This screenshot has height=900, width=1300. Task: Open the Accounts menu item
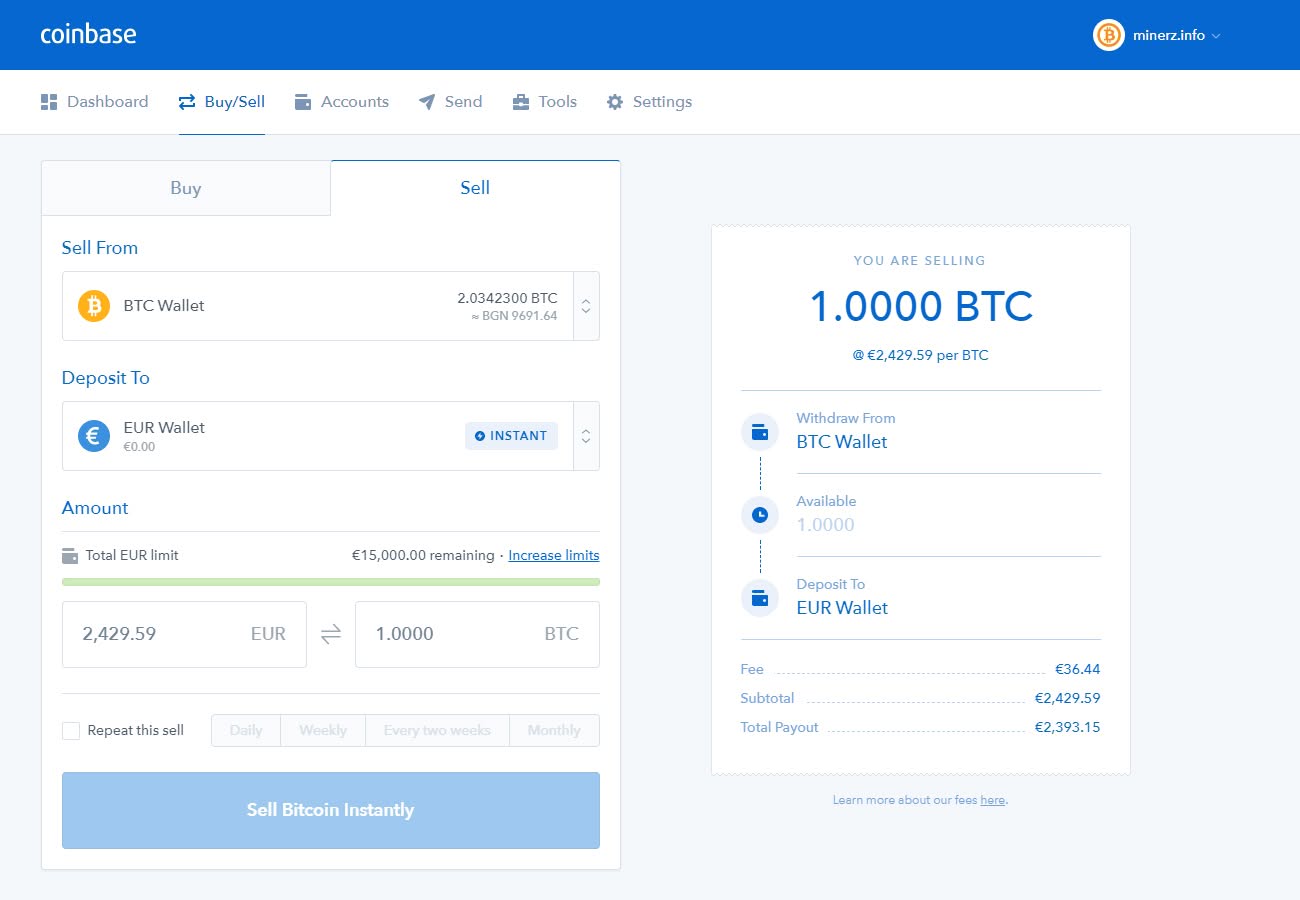click(x=342, y=102)
